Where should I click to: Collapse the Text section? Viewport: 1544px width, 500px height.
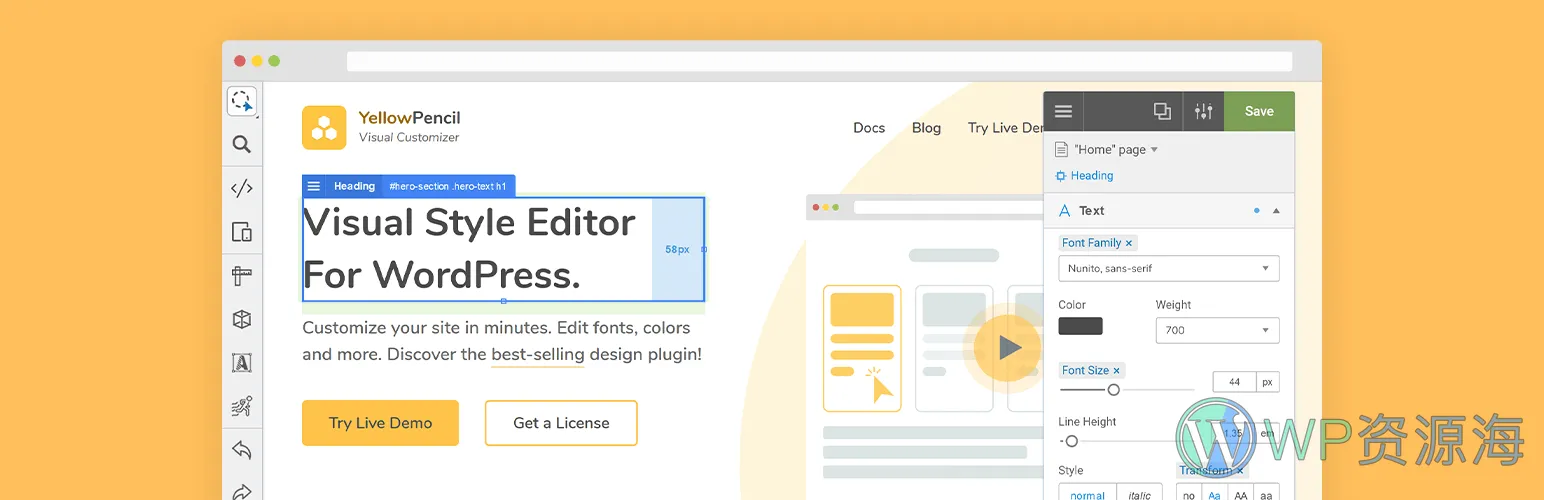click(1276, 211)
